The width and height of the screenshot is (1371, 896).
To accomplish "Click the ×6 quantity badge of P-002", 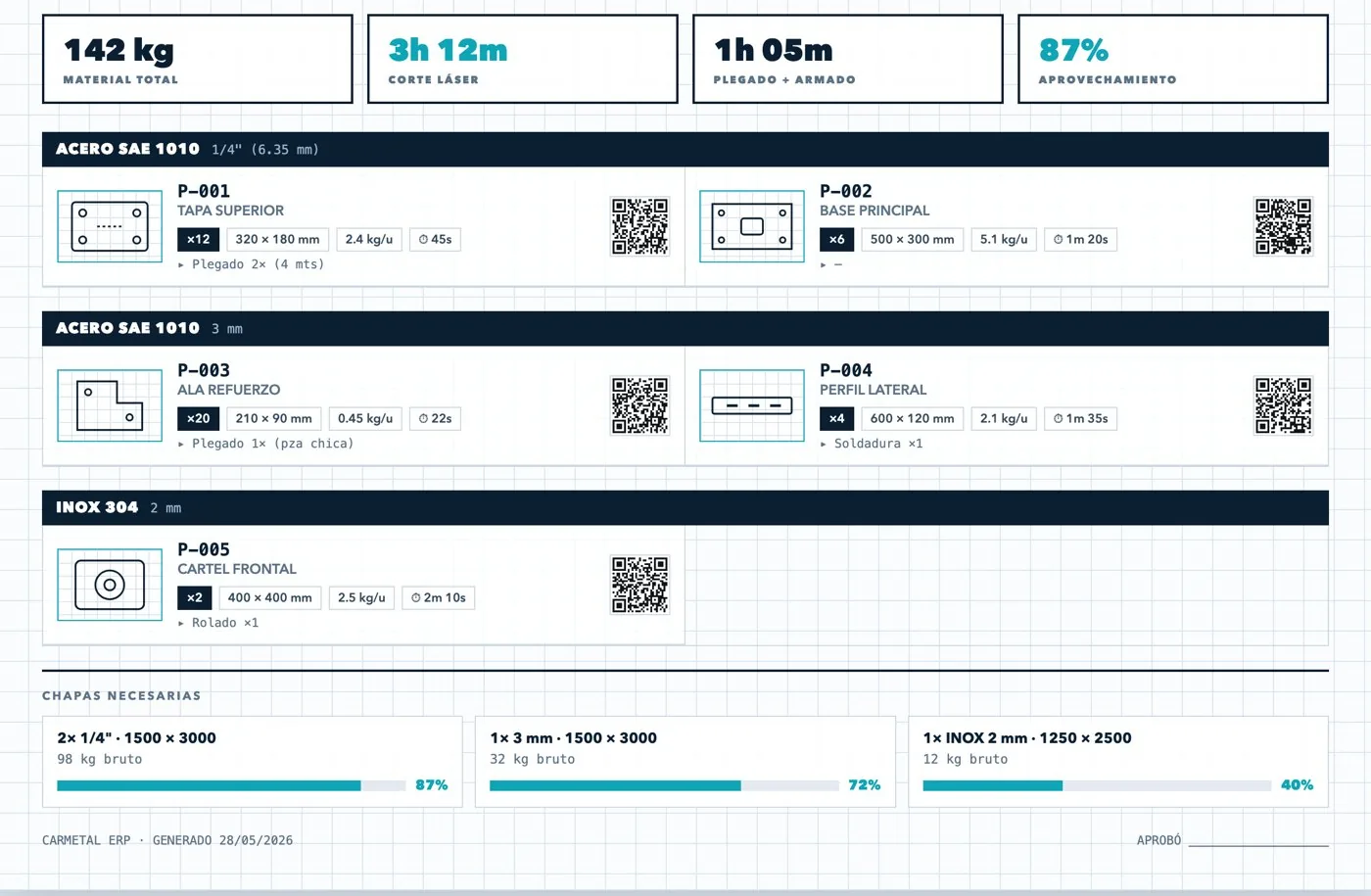I will 836,240.
